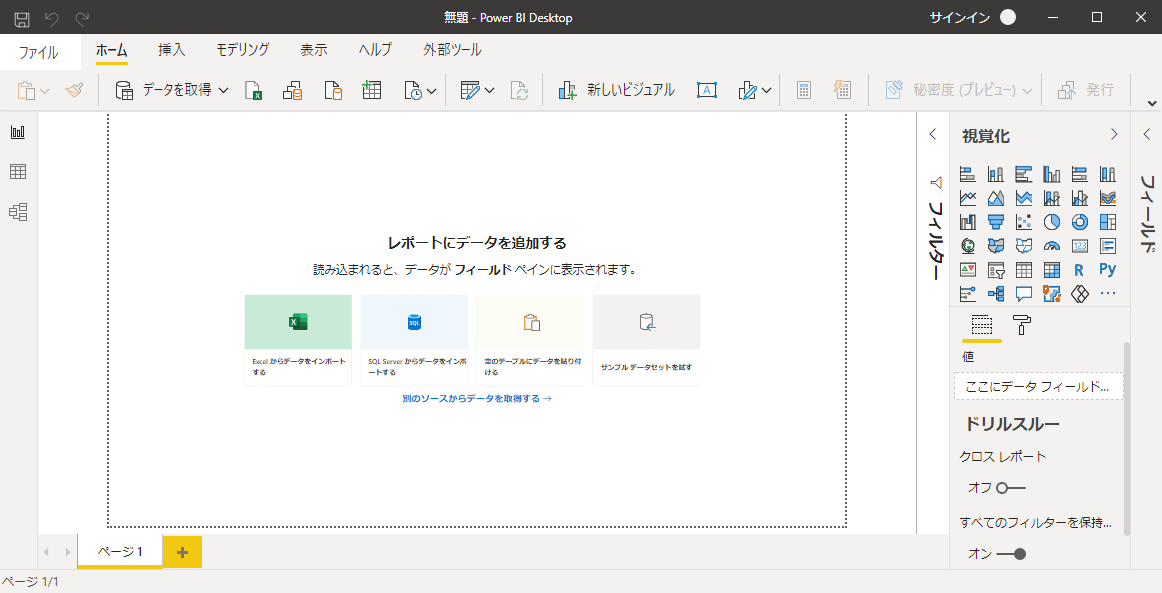This screenshot has height=593, width=1162.
Task: Pick the KPI visual
Action: tap(968, 270)
